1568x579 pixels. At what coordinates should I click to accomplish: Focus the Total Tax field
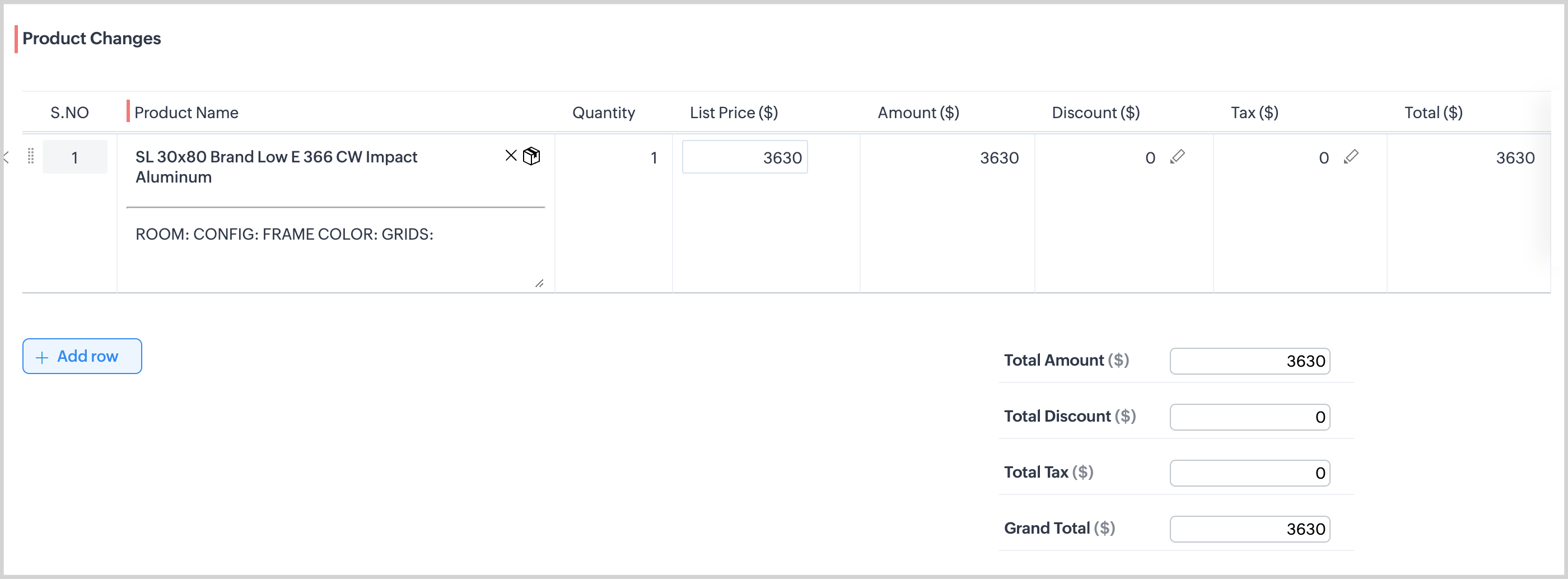pyautogui.click(x=1249, y=473)
